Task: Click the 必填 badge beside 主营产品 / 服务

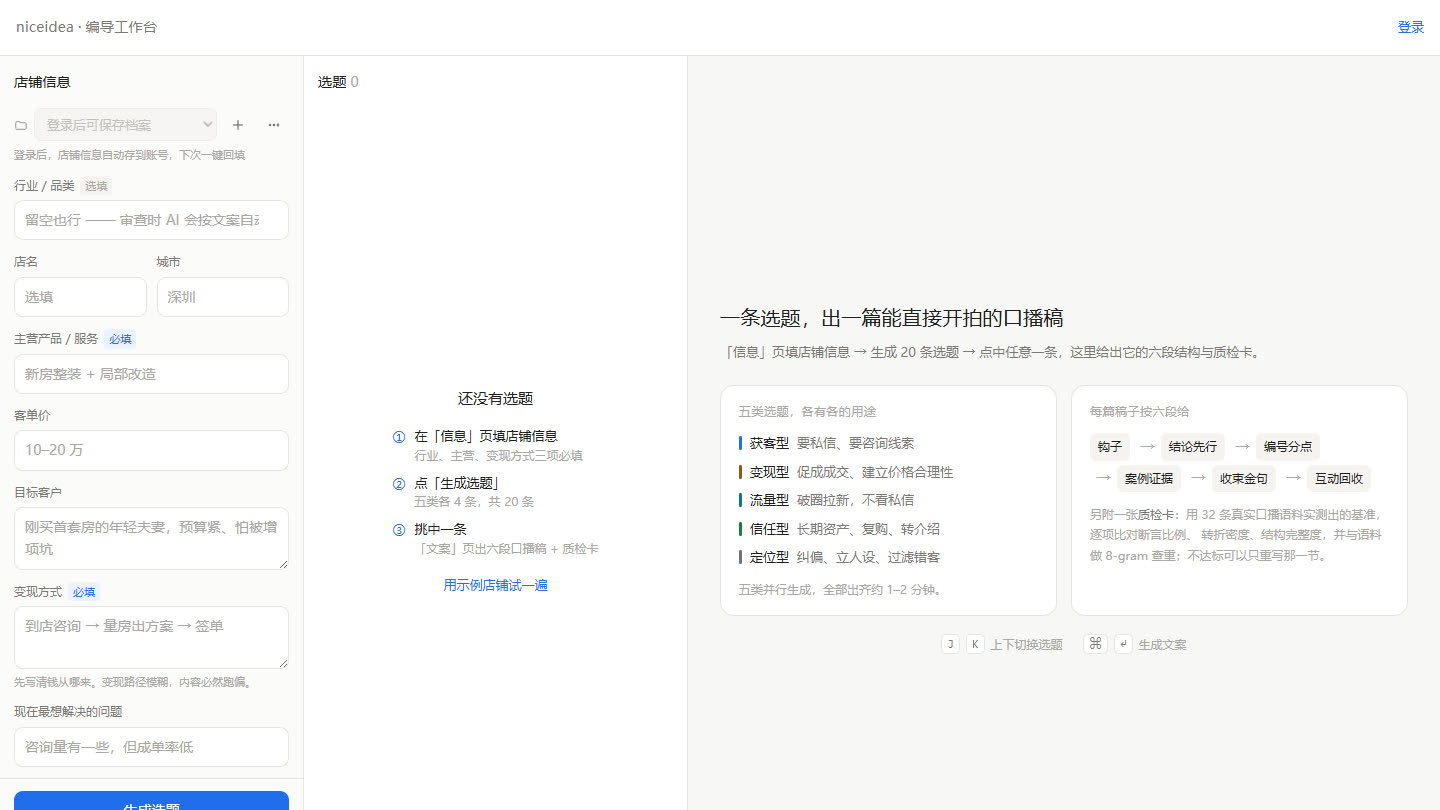Action: tap(120, 339)
